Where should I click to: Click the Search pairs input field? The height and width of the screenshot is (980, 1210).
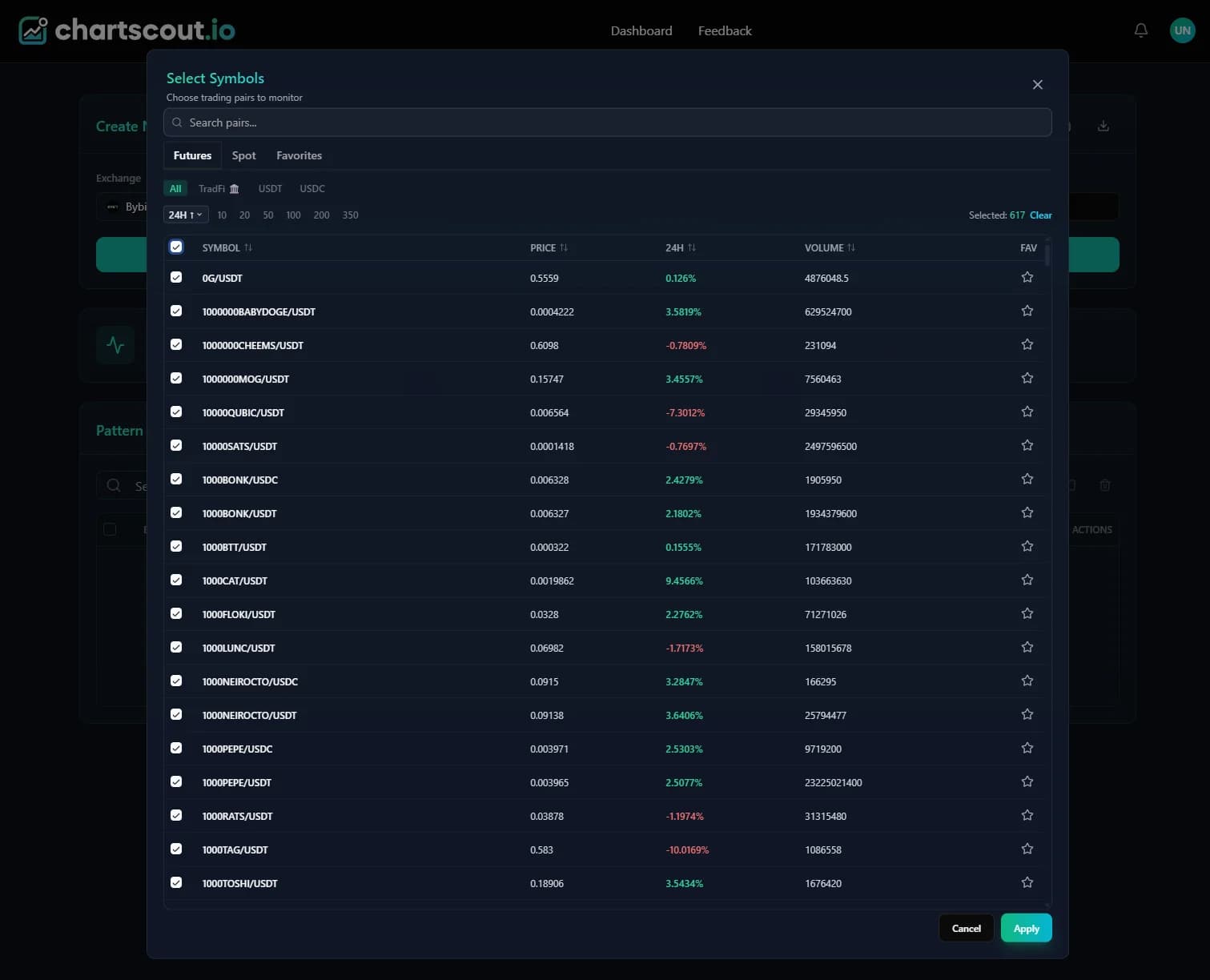[x=607, y=122]
